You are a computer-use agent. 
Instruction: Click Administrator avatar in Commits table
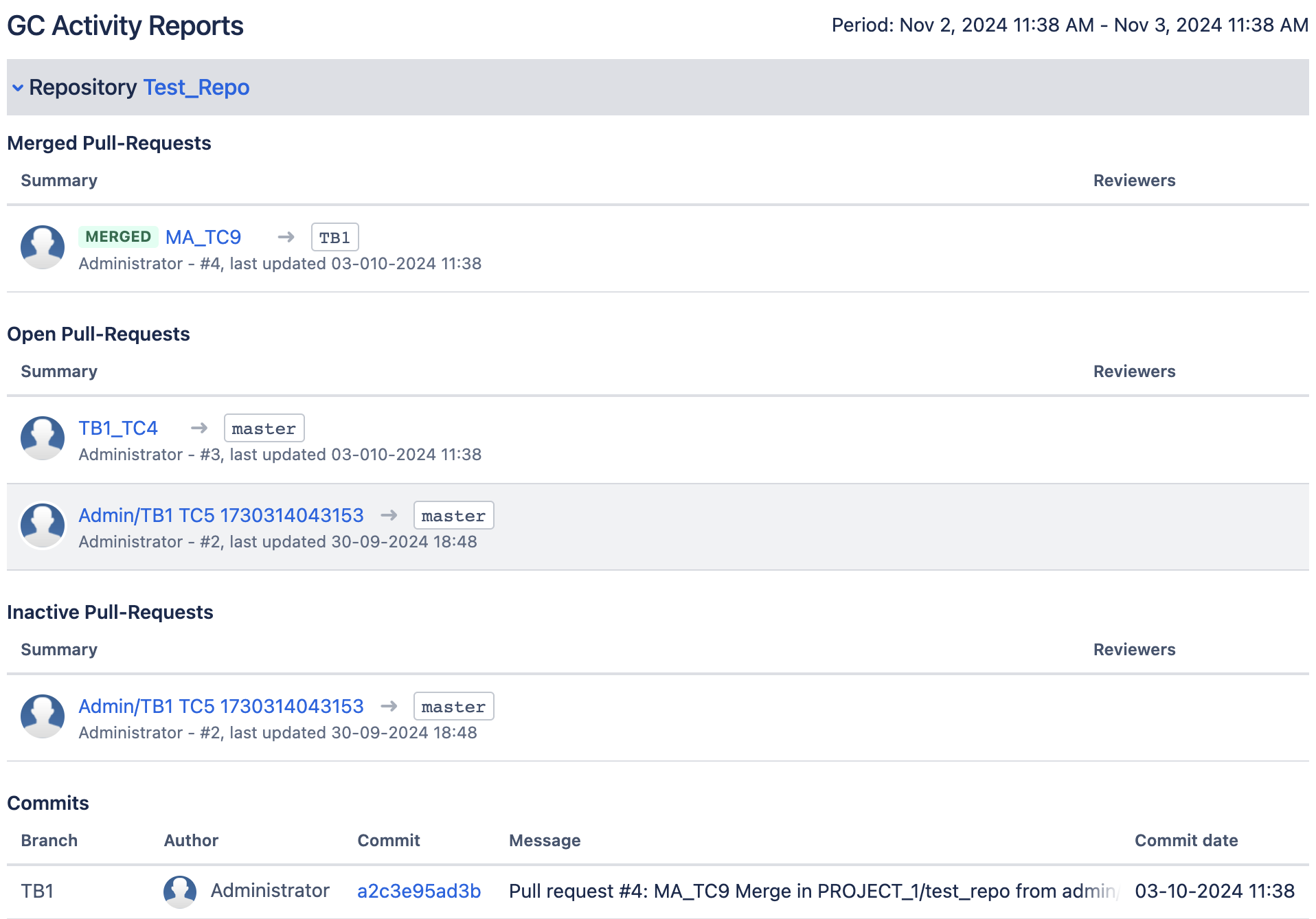(x=180, y=892)
